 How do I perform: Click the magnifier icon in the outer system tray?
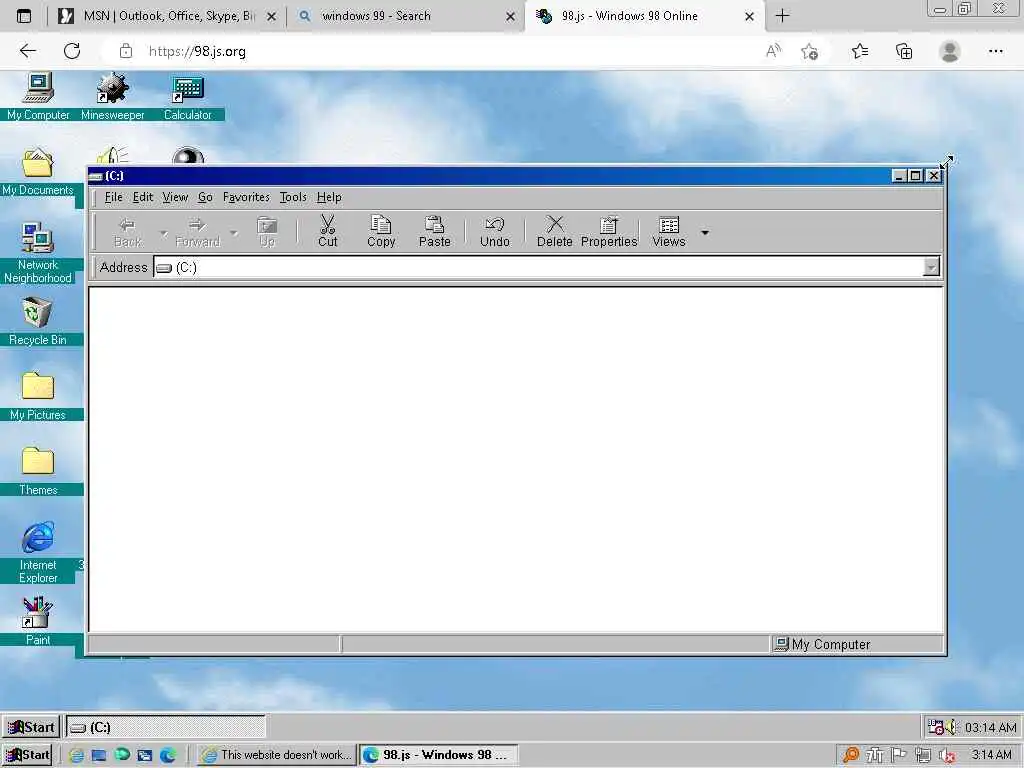850,755
